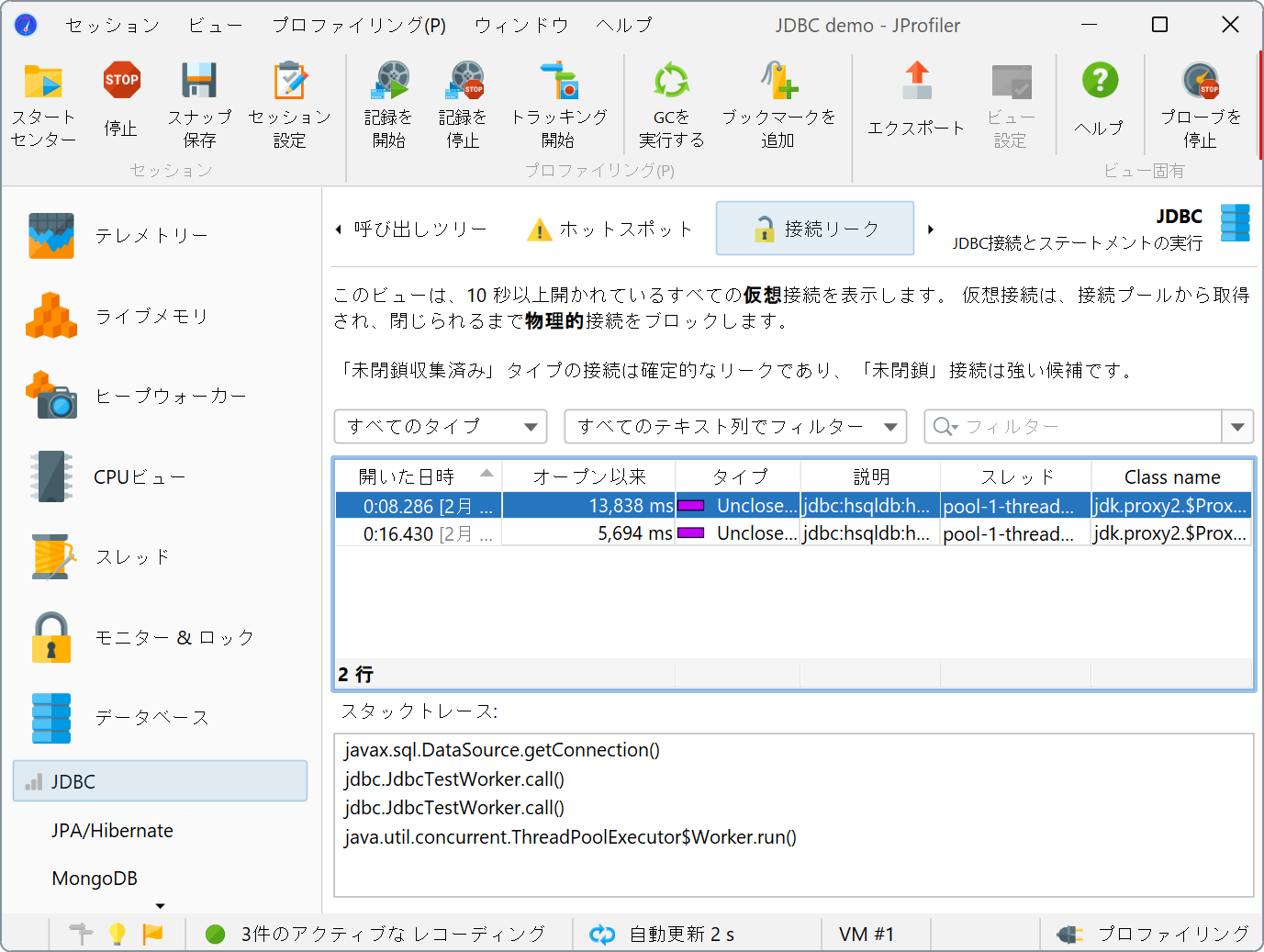The image size is (1264, 952).
Task: Click the orange flag icon in status bar
Action: pos(152,934)
